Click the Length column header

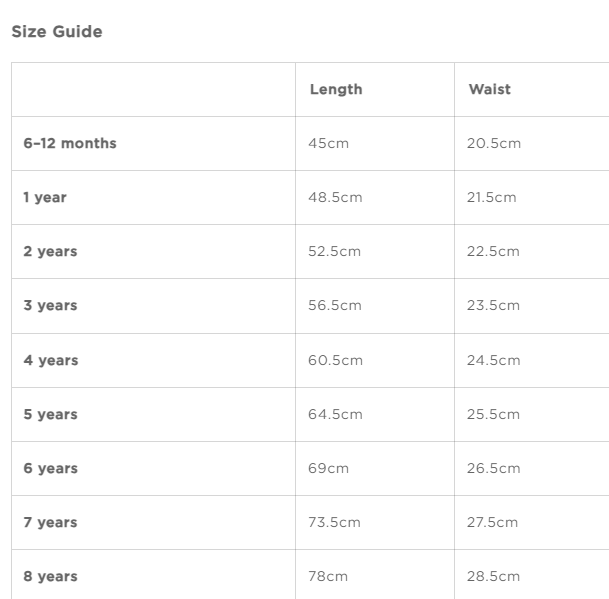(x=336, y=89)
